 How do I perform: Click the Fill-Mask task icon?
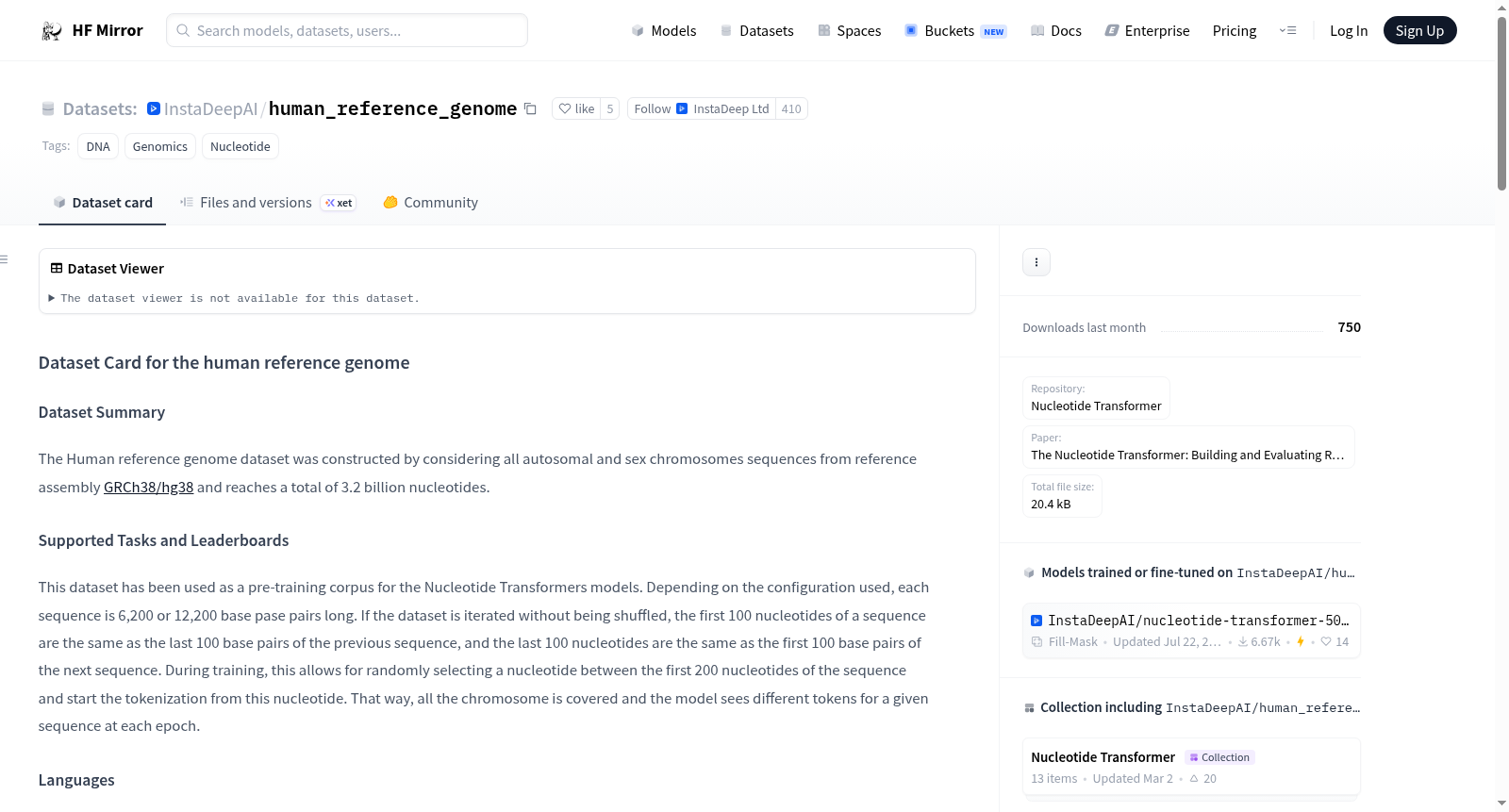point(1037,642)
